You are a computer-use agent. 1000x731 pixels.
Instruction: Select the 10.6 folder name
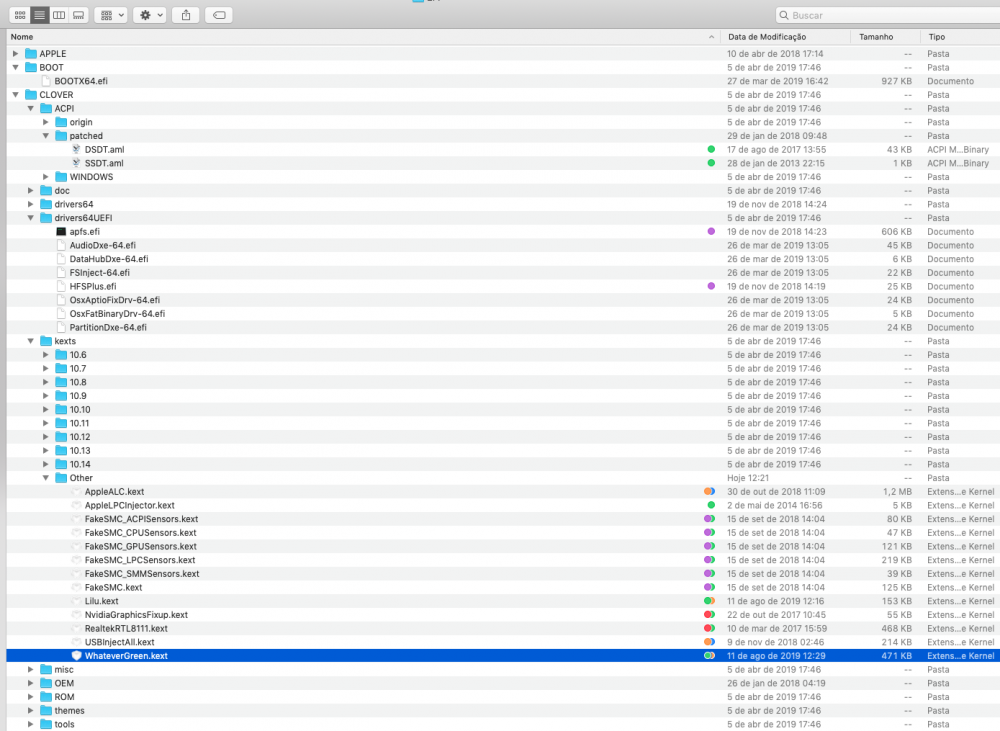78,355
